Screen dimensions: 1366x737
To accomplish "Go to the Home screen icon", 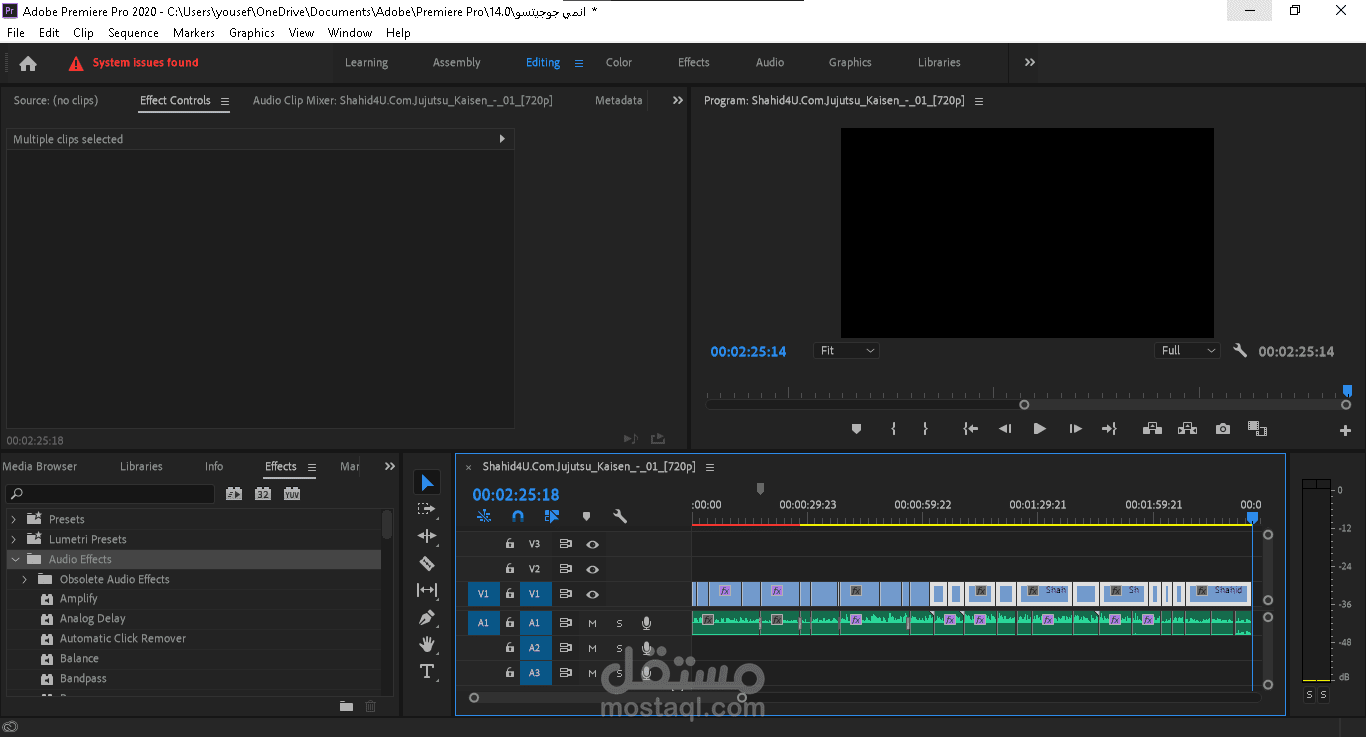I will pyautogui.click(x=28, y=63).
